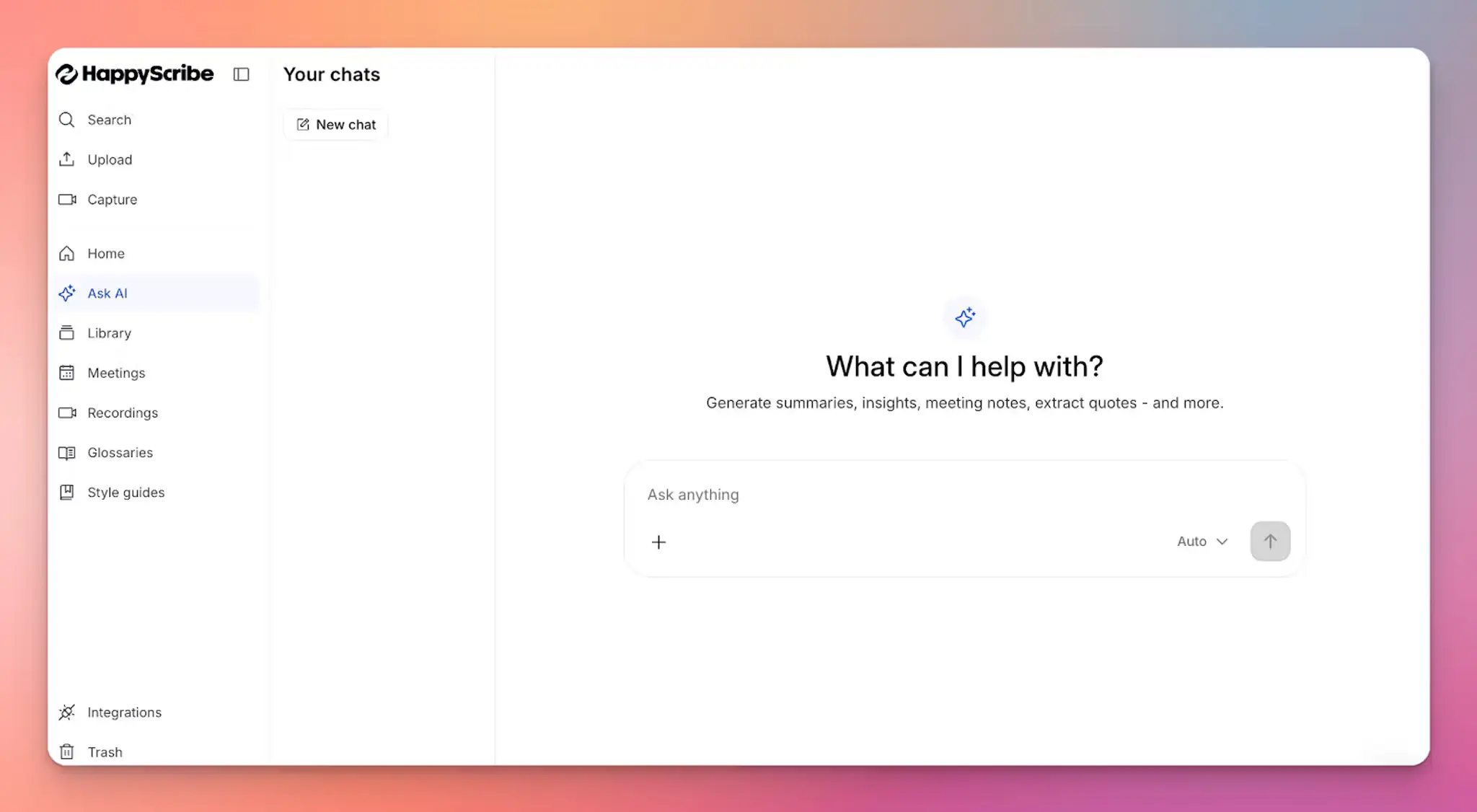1477x812 pixels.
Task: Select the Library icon
Action: (66, 332)
